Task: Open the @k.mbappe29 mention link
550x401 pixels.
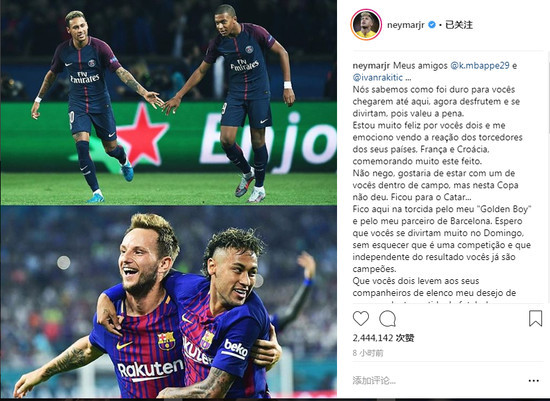Action: [x=479, y=66]
